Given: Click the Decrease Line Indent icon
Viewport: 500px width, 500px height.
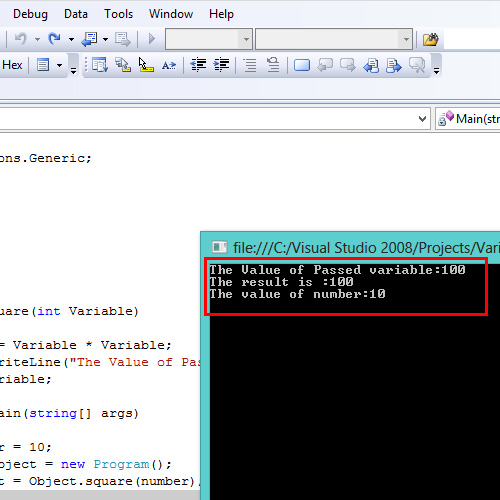Looking at the screenshot, I should (x=198, y=65).
